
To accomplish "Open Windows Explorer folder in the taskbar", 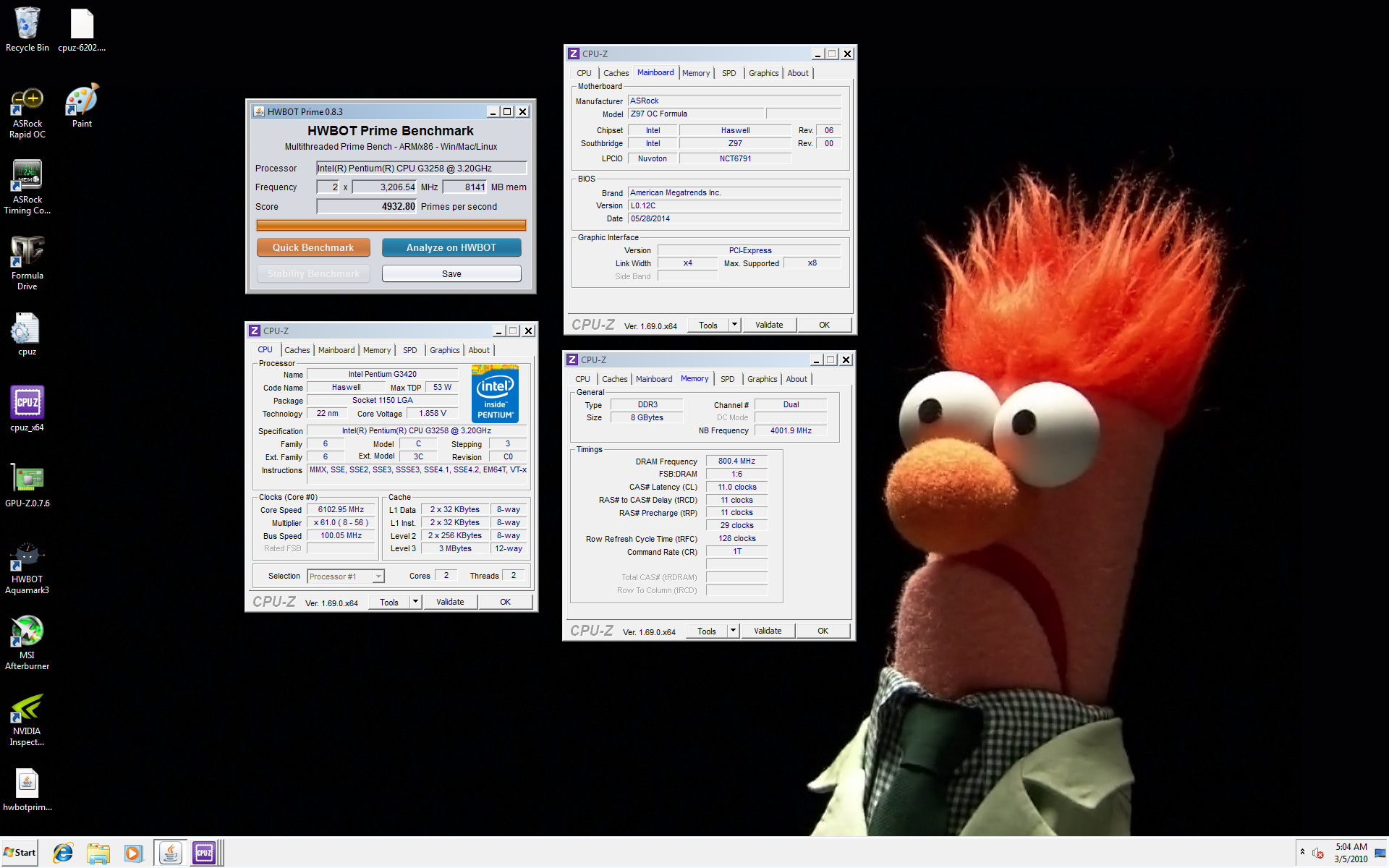I will coord(98,853).
